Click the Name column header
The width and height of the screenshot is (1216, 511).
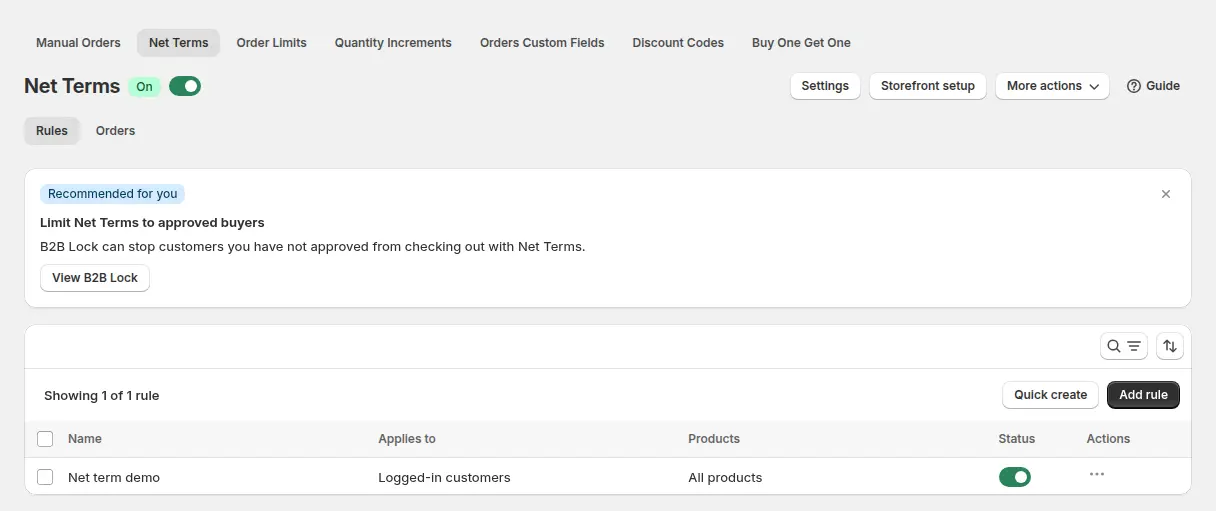coord(85,439)
